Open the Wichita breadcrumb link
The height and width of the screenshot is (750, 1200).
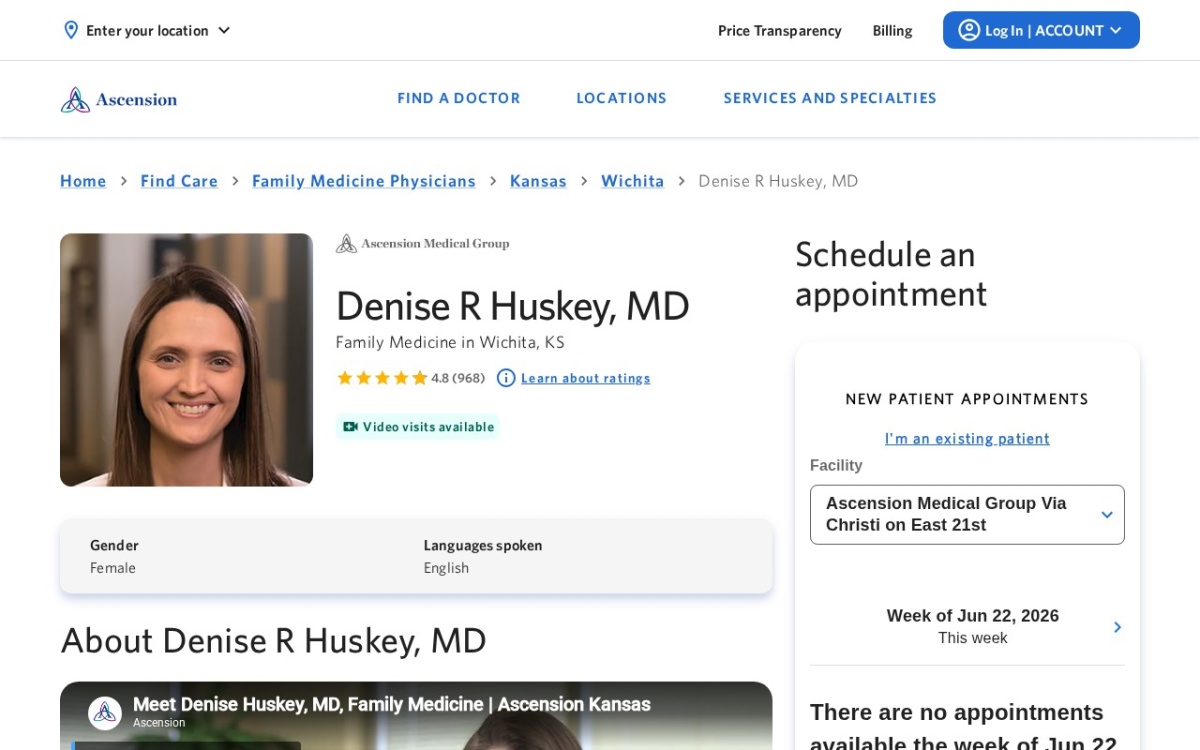point(632,181)
